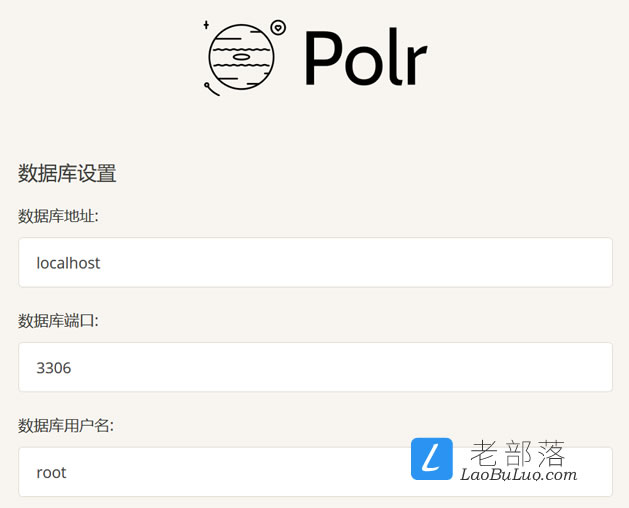This screenshot has width=629, height=508.
Task: Click the small orbiting moon below planet
Action: click(211, 89)
